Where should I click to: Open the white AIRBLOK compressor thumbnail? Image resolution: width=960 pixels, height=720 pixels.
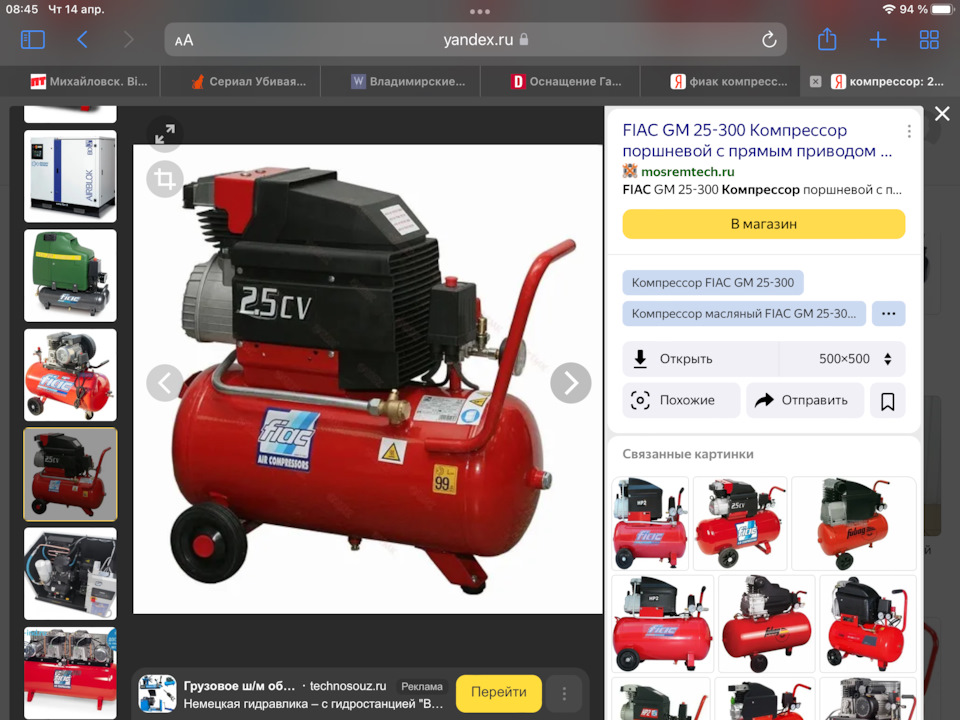(70, 176)
